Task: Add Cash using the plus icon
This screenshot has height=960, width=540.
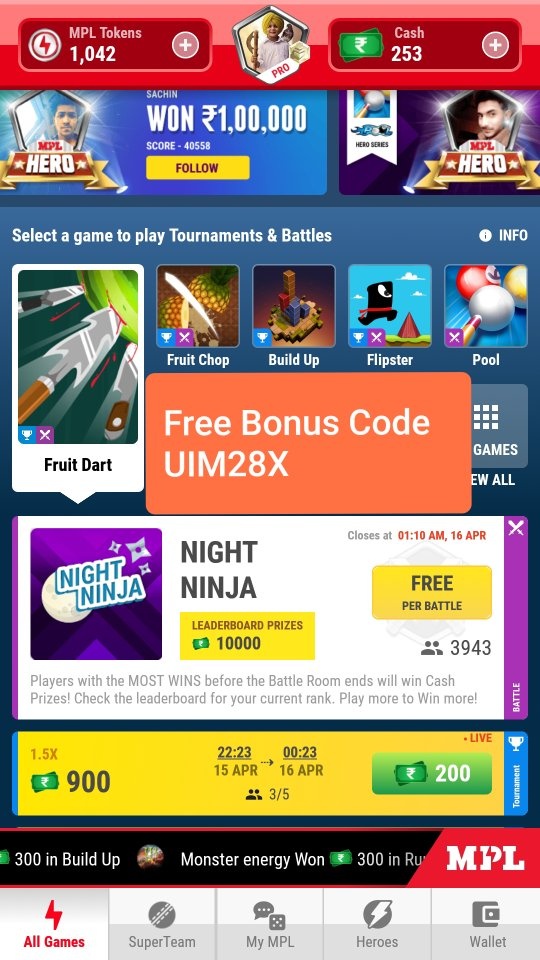Action: pos(495,45)
